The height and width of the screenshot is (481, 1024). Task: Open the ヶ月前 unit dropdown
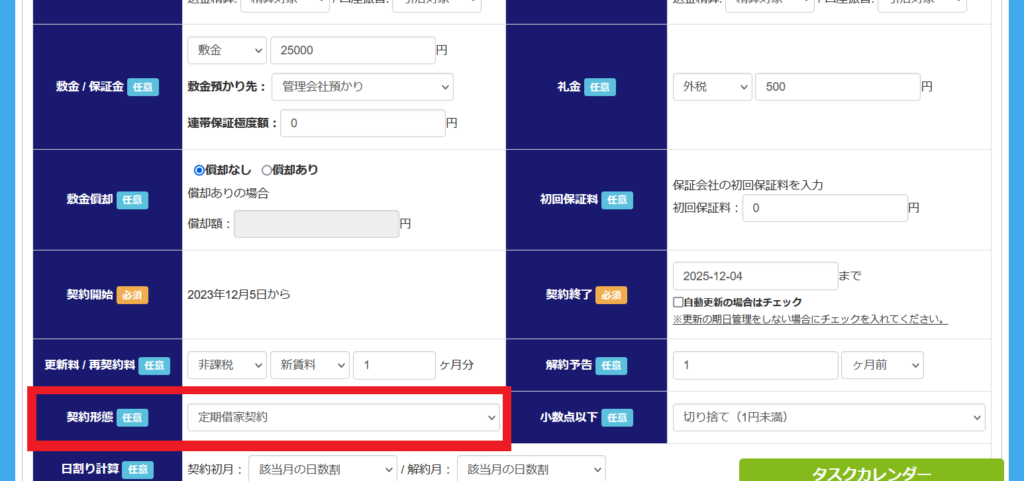coord(882,365)
